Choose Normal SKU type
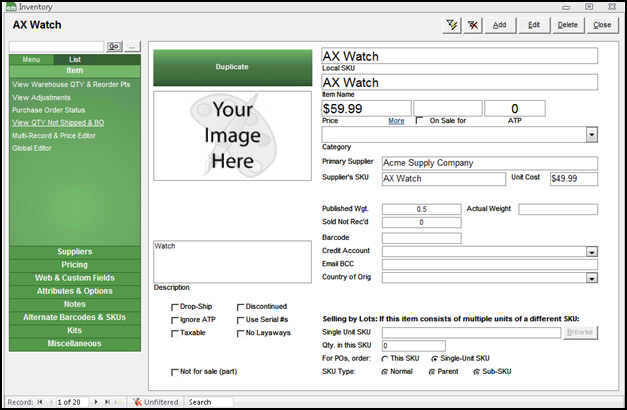 pyautogui.click(x=385, y=372)
